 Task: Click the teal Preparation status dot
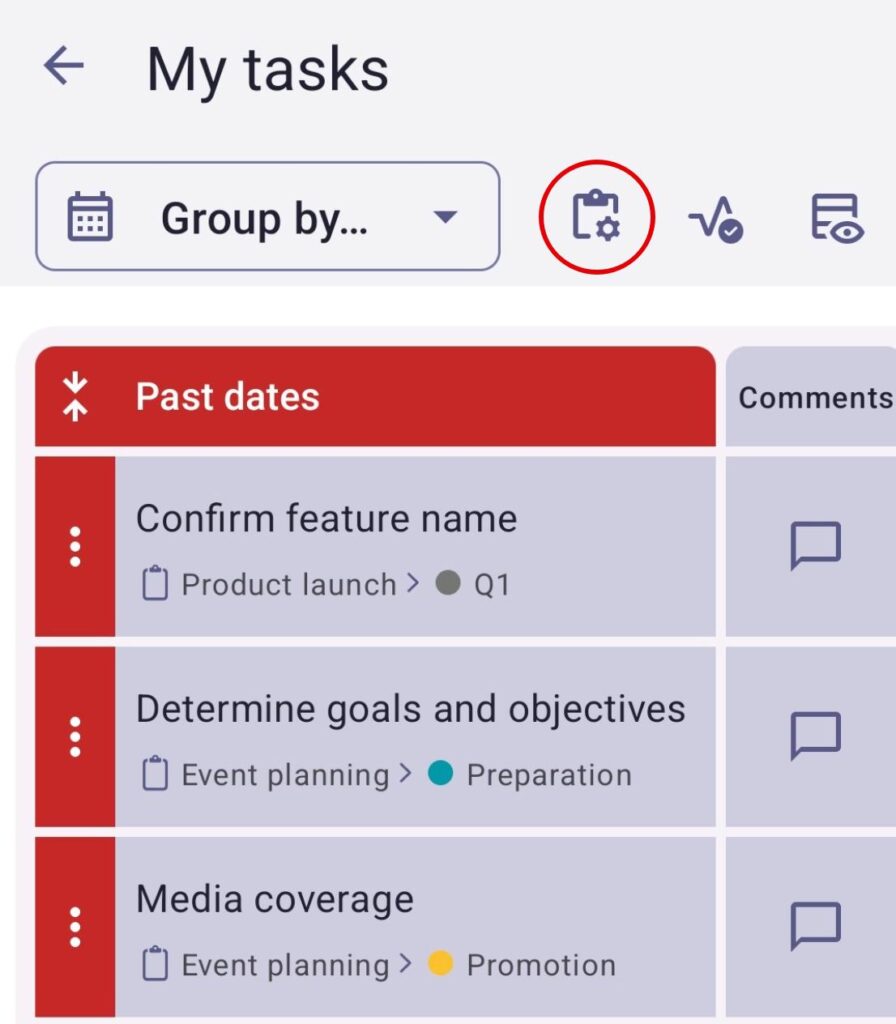pyautogui.click(x=440, y=773)
